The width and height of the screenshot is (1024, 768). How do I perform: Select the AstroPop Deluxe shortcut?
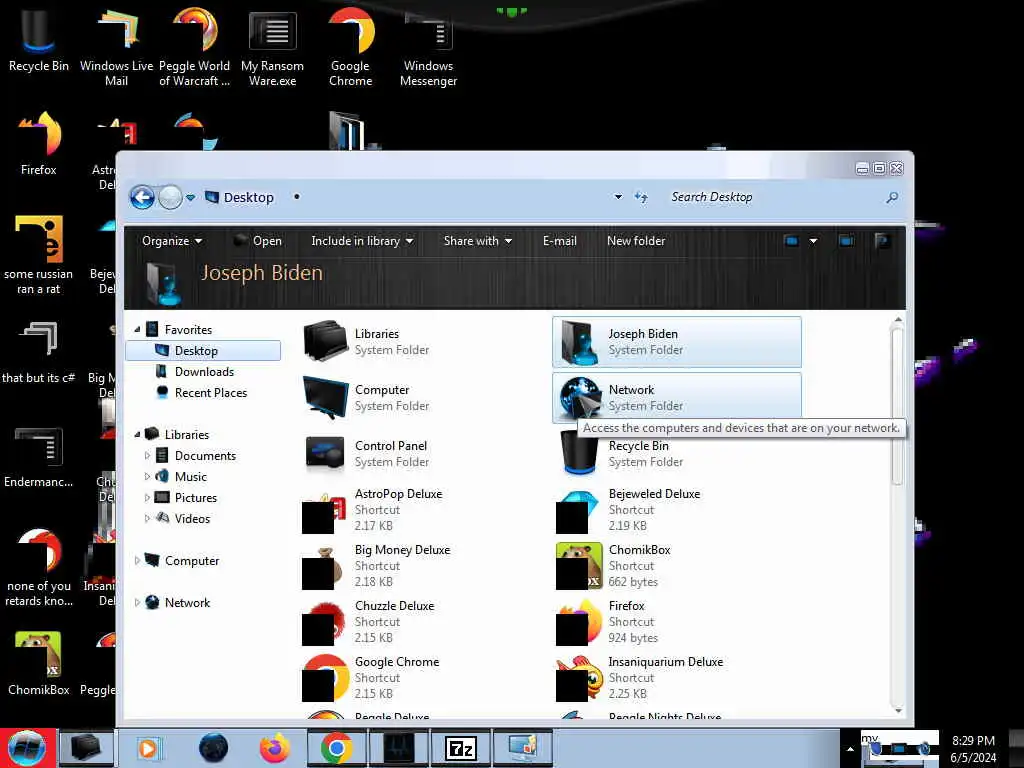pos(422,510)
